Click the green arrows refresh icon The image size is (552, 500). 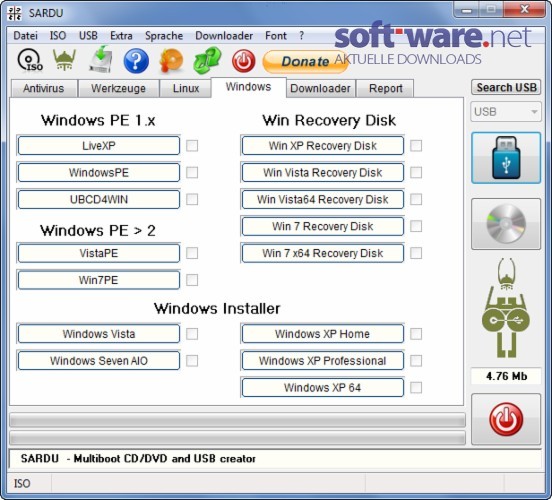click(207, 61)
